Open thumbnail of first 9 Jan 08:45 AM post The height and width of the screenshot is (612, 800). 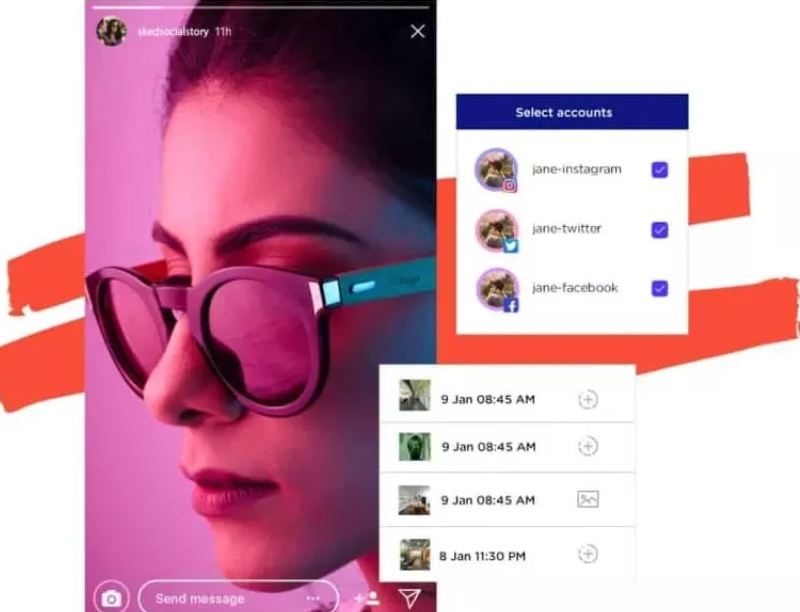(414, 395)
